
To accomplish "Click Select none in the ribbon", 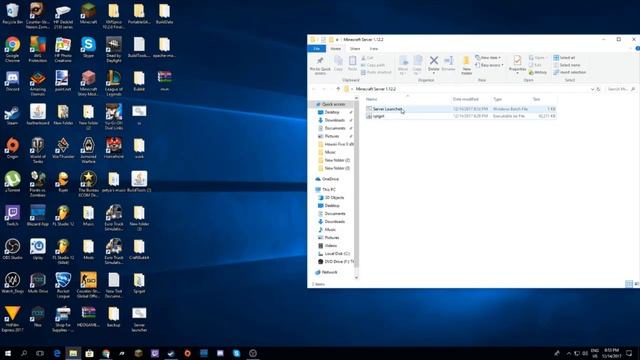I will (x=567, y=65).
